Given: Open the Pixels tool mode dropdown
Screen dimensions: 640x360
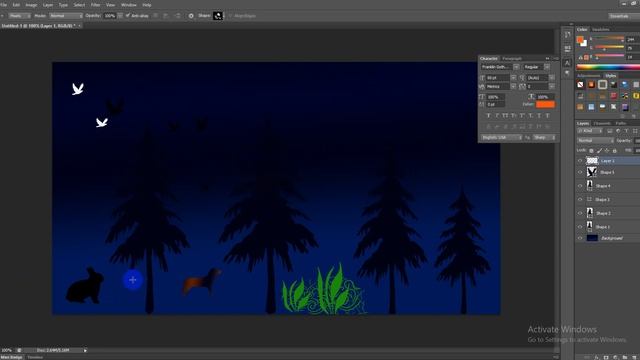Looking at the screenshot, I should tap(19, 16).
